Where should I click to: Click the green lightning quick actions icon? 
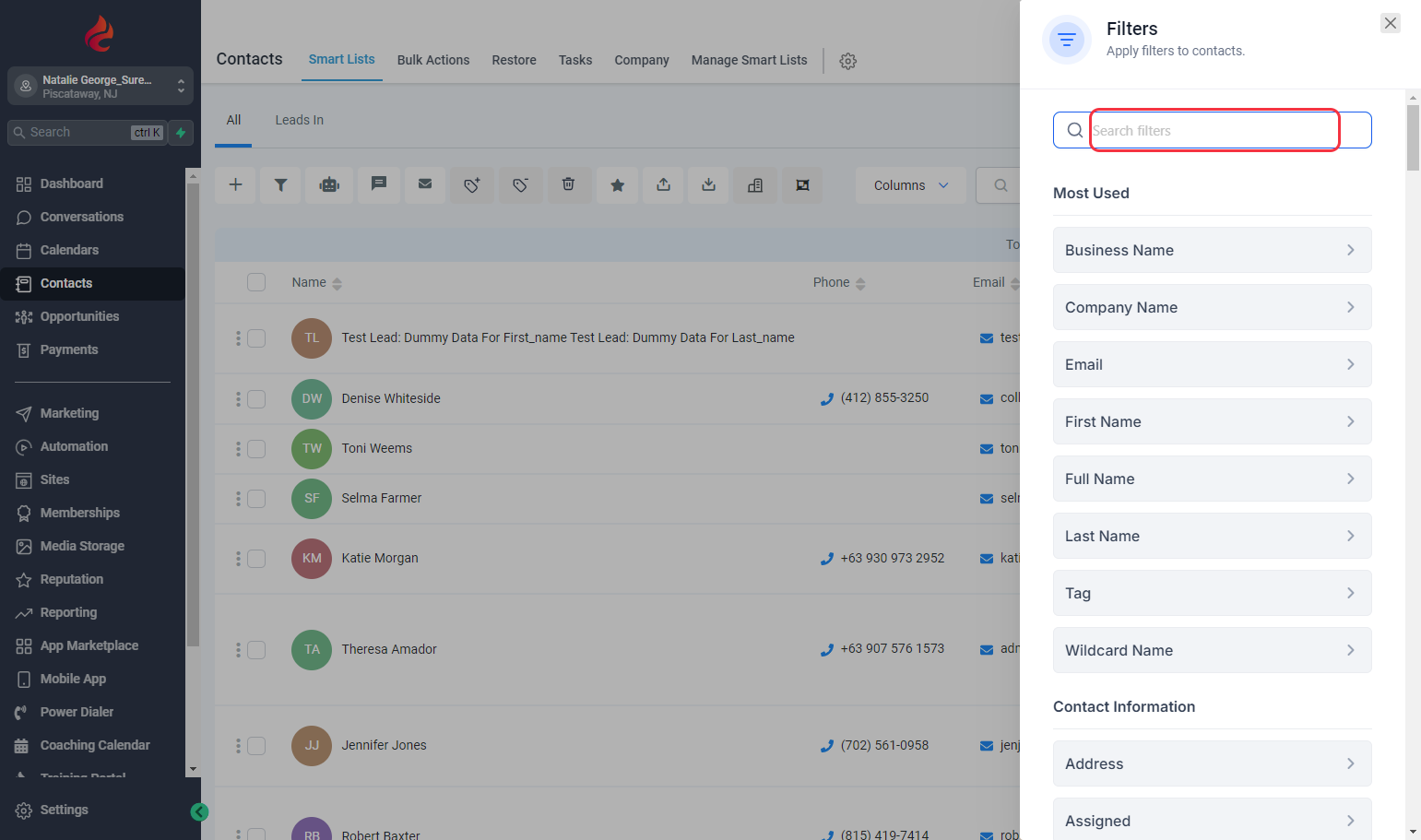pos(182,133)
